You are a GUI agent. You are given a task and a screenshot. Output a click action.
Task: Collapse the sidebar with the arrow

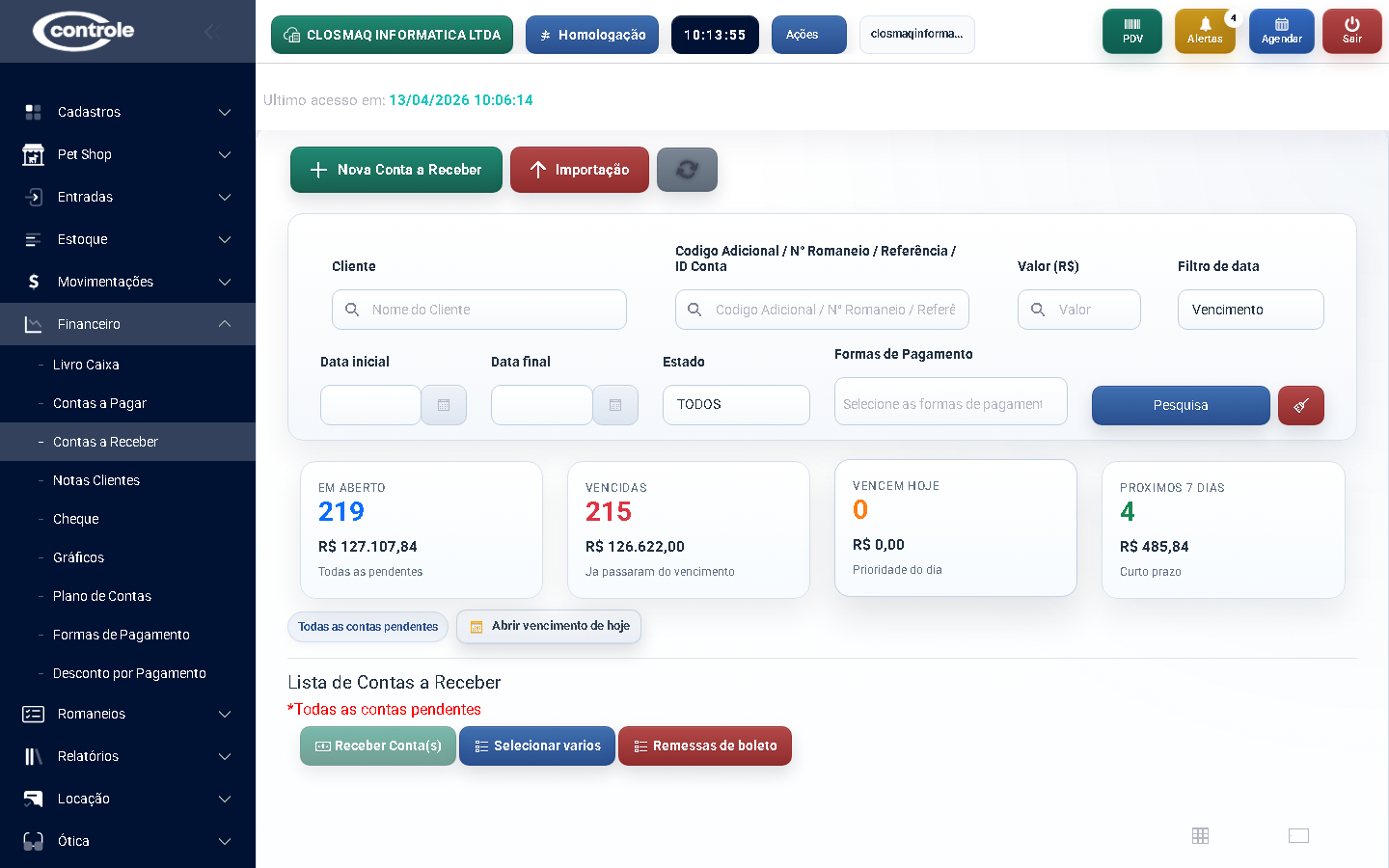(210, 32)
